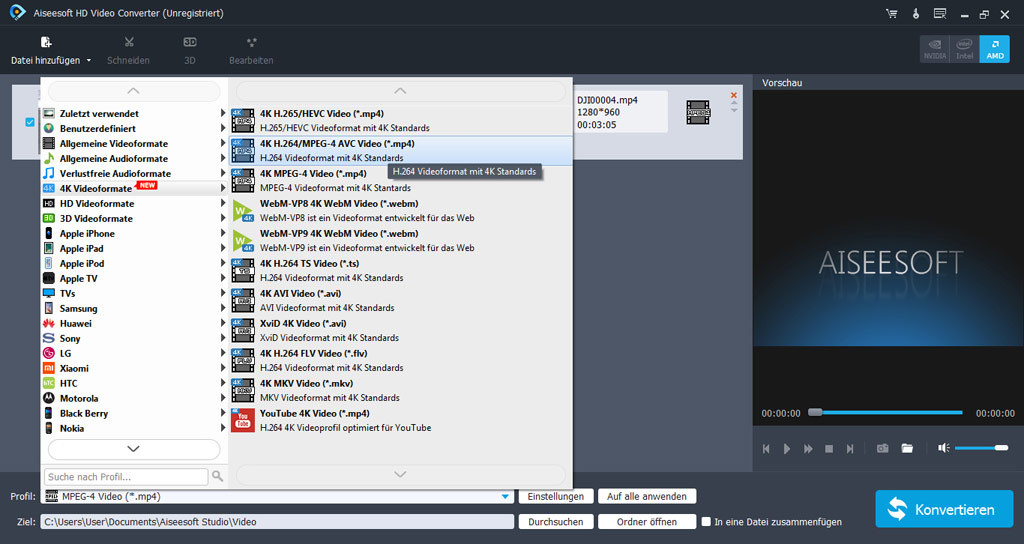Open the Profil dropdown arrow

pos(505,496)
